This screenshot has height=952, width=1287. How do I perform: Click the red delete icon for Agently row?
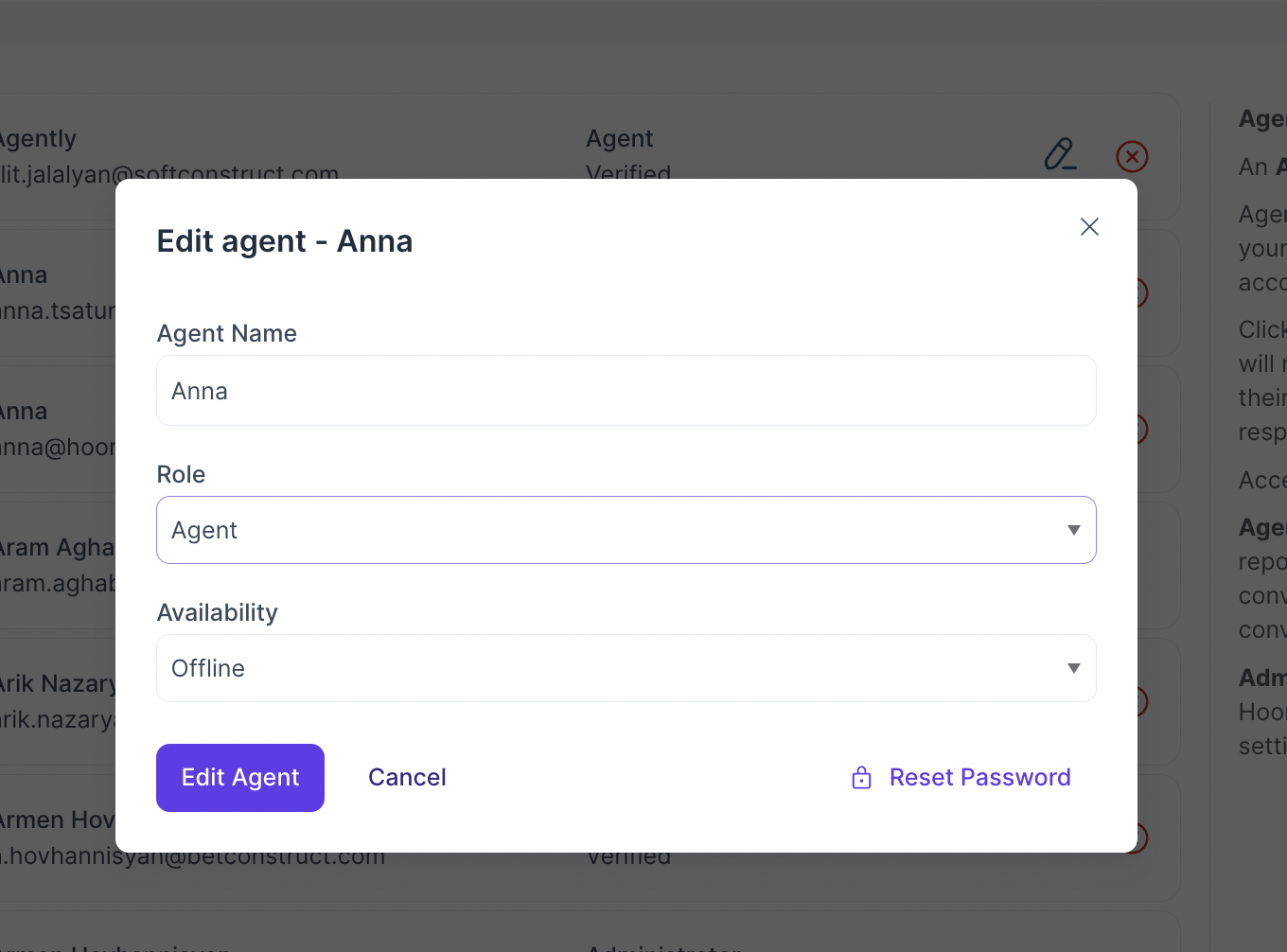[1133, 156]
